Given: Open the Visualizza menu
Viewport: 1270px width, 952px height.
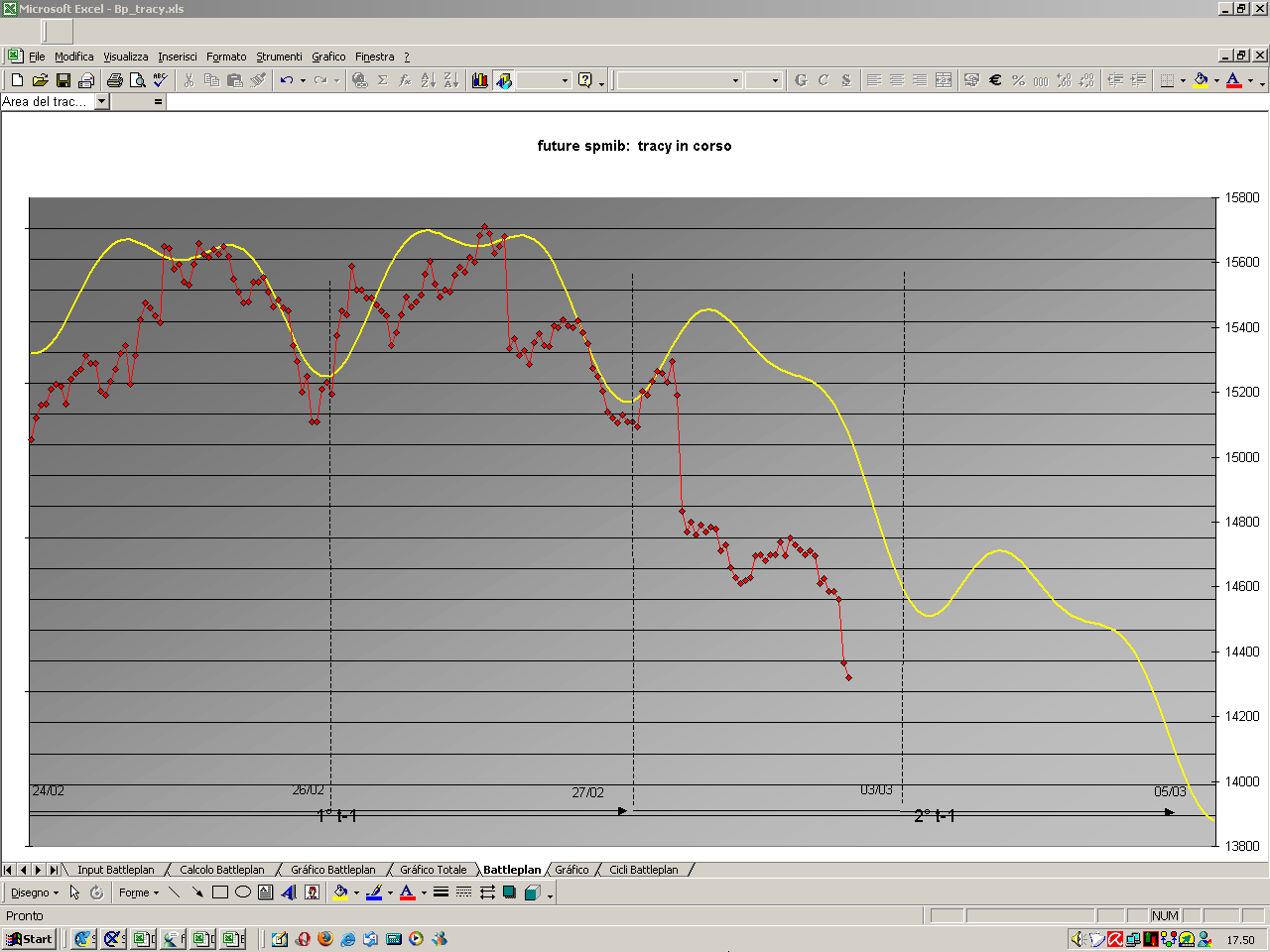Looking at the screenshot, I should click(x=126, y=57).
